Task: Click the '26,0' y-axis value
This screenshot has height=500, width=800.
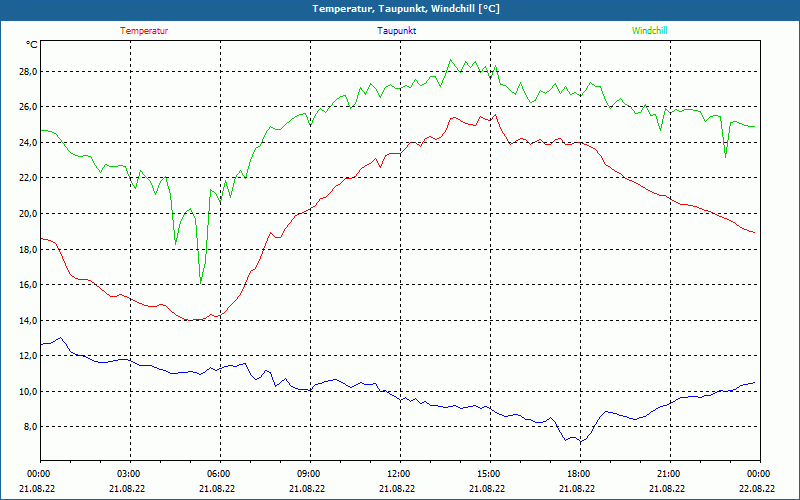Action: tap(28, 107)
